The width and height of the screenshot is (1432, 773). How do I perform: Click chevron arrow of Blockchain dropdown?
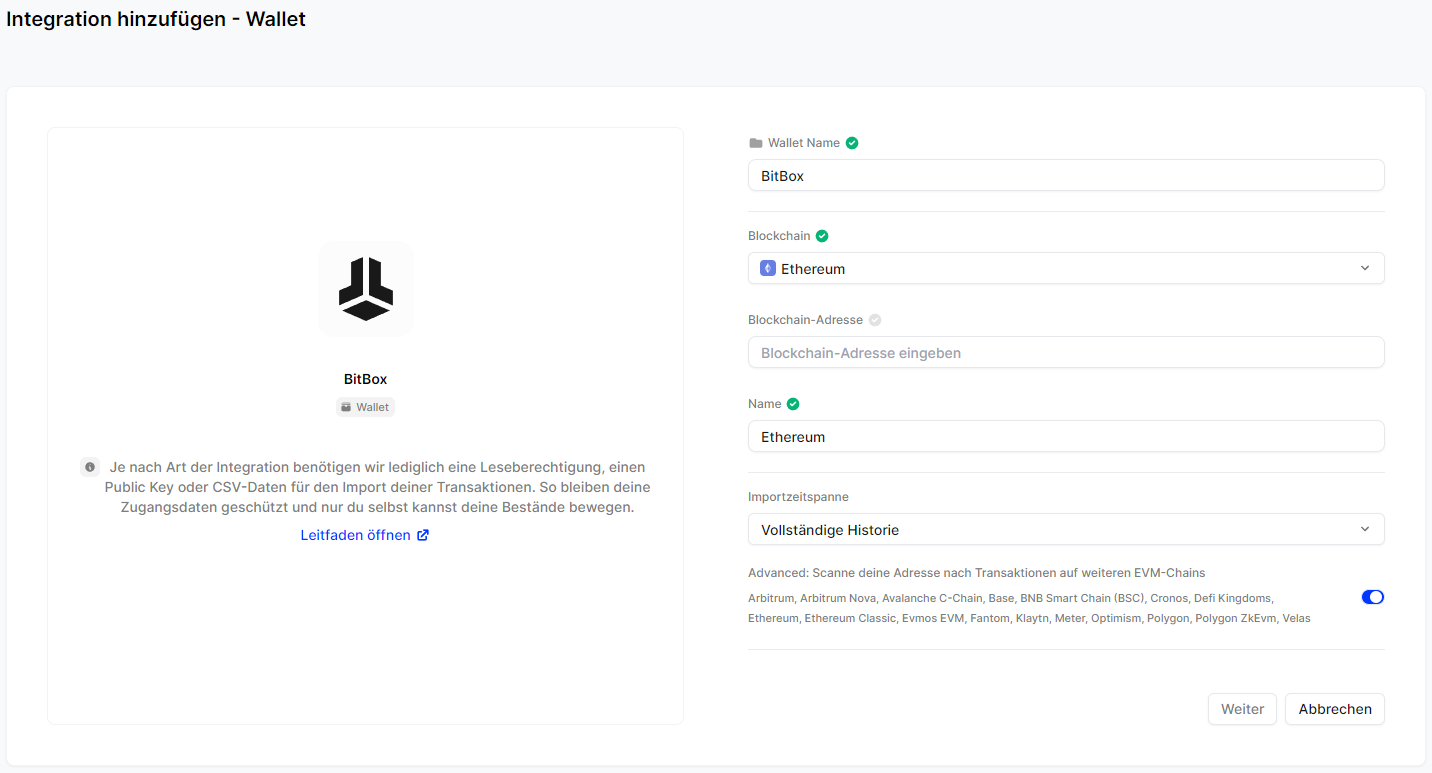tap(1365, 268)
